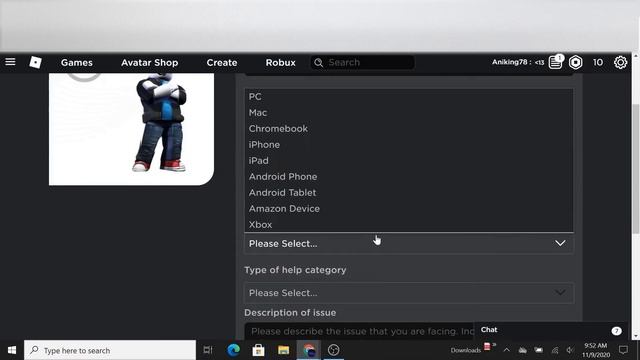Click the page vertical scrollbar

click(636, 169)
